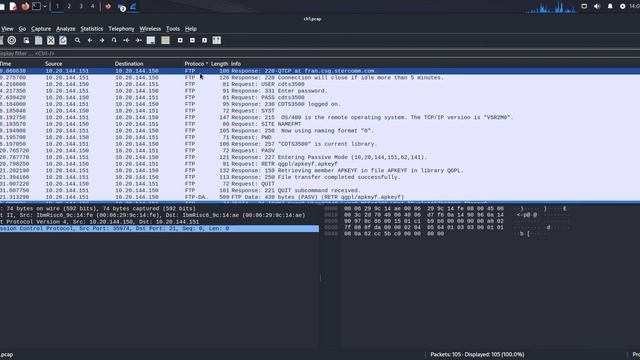Find a packet with the magnifier icon
The image size is (640, 360).
(78, 40)
